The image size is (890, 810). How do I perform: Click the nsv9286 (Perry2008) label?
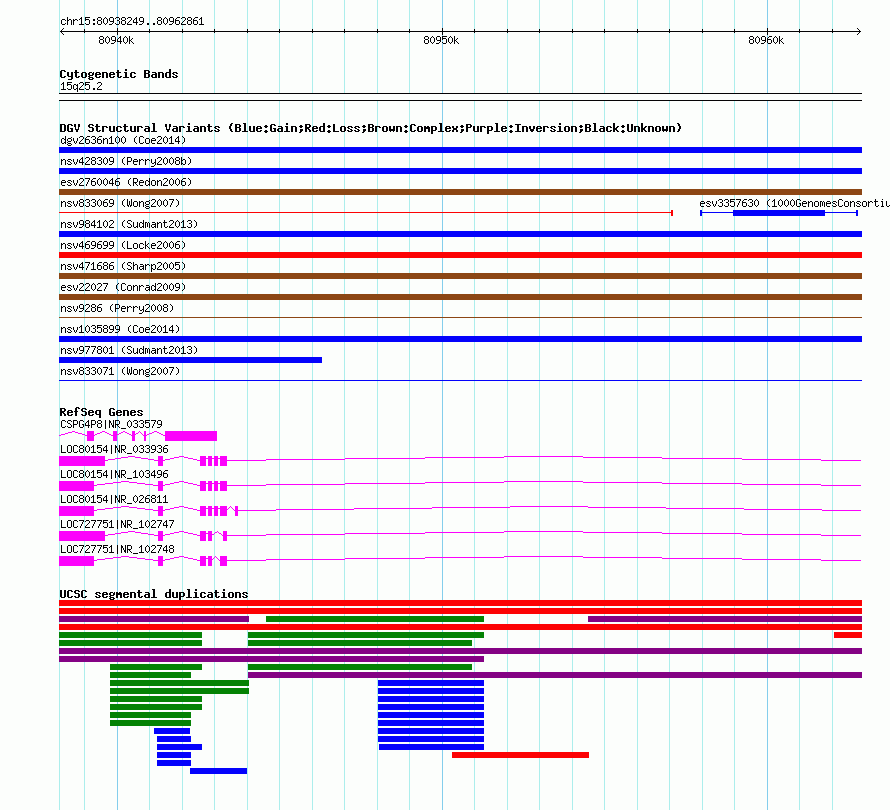coord(117,308)
